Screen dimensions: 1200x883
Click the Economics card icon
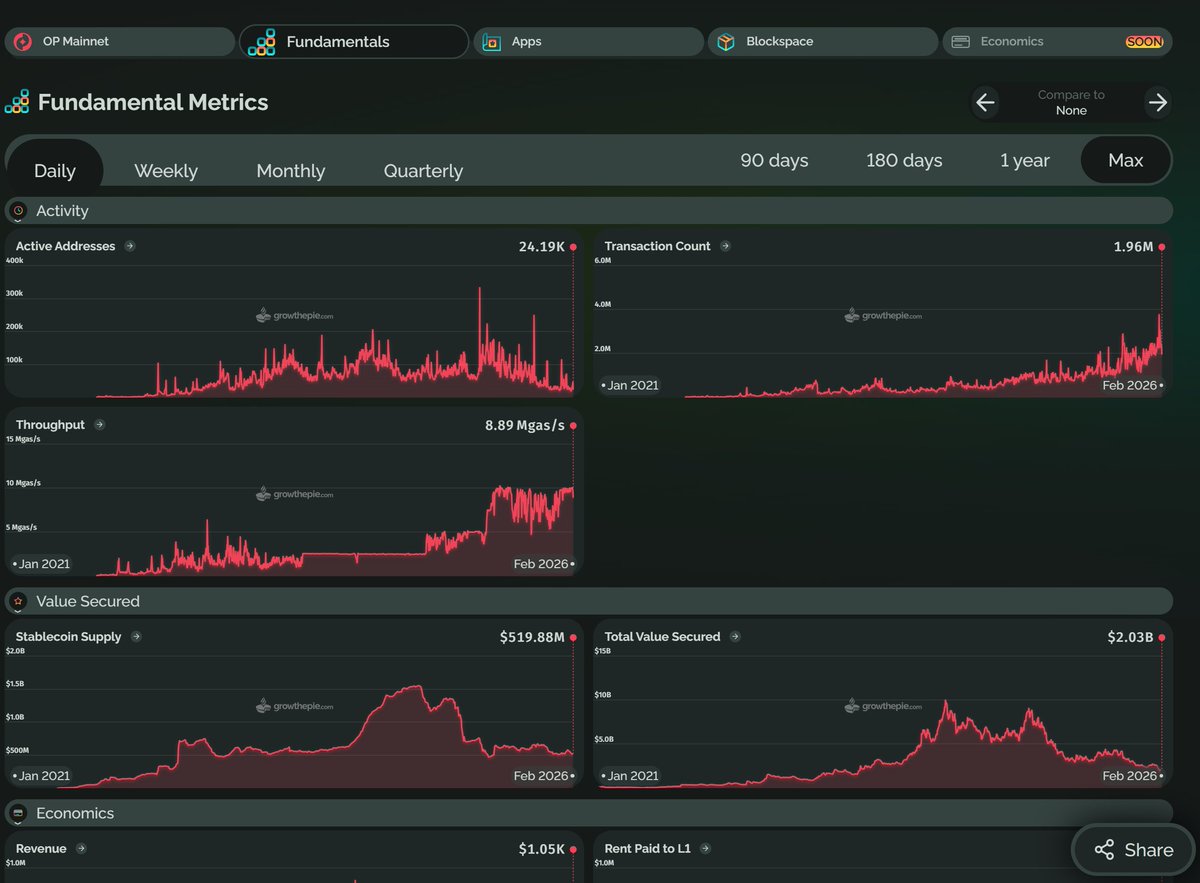(x=961, y=42)
